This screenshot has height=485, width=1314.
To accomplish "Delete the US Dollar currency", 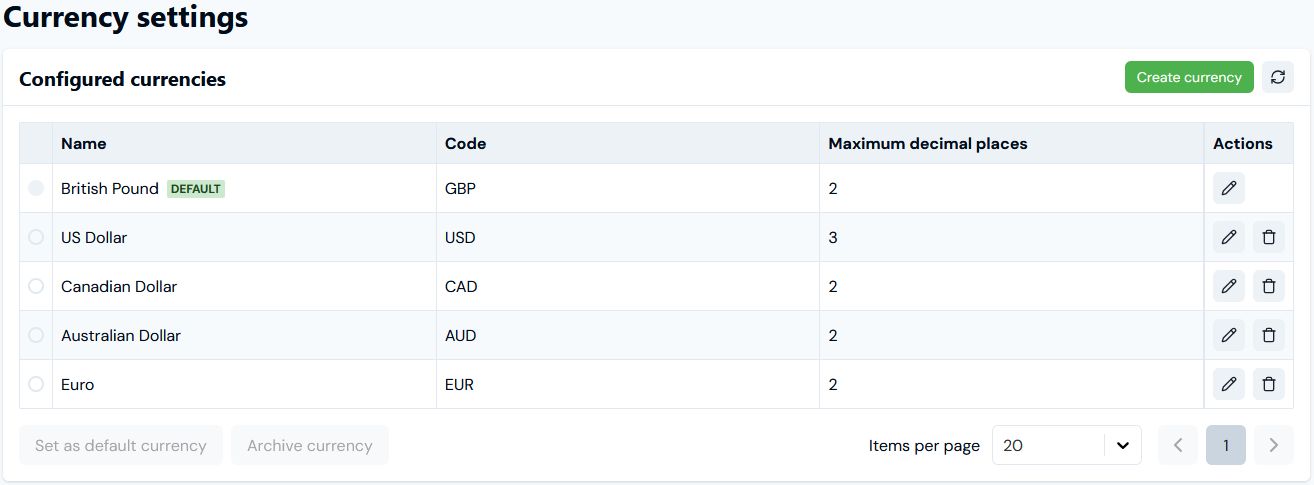I will tap(1269, 237).
